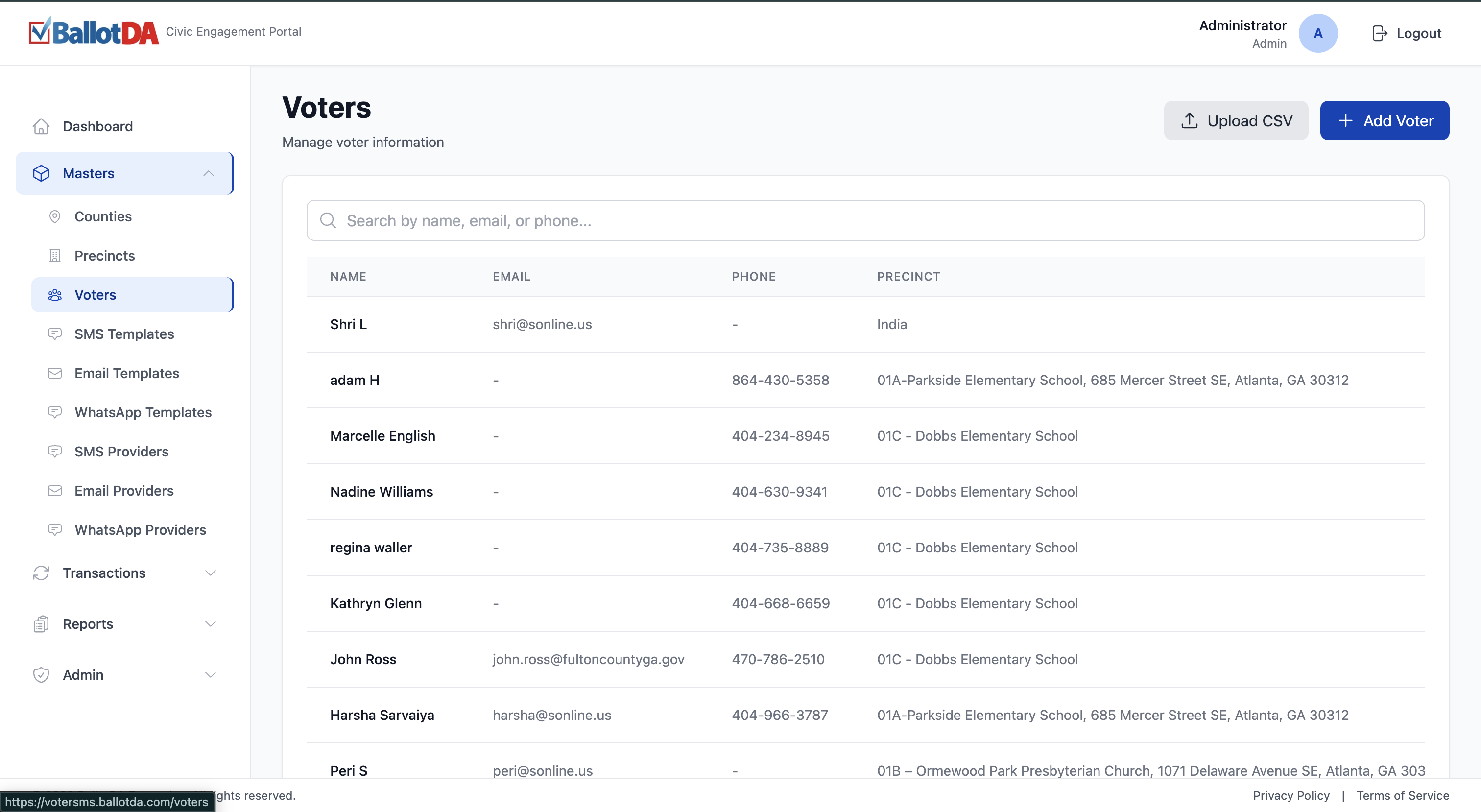The width and height of the screenshot is (1481, 812).
Task: Click the WhatsApp Templates chat icon
Action: 55,412
